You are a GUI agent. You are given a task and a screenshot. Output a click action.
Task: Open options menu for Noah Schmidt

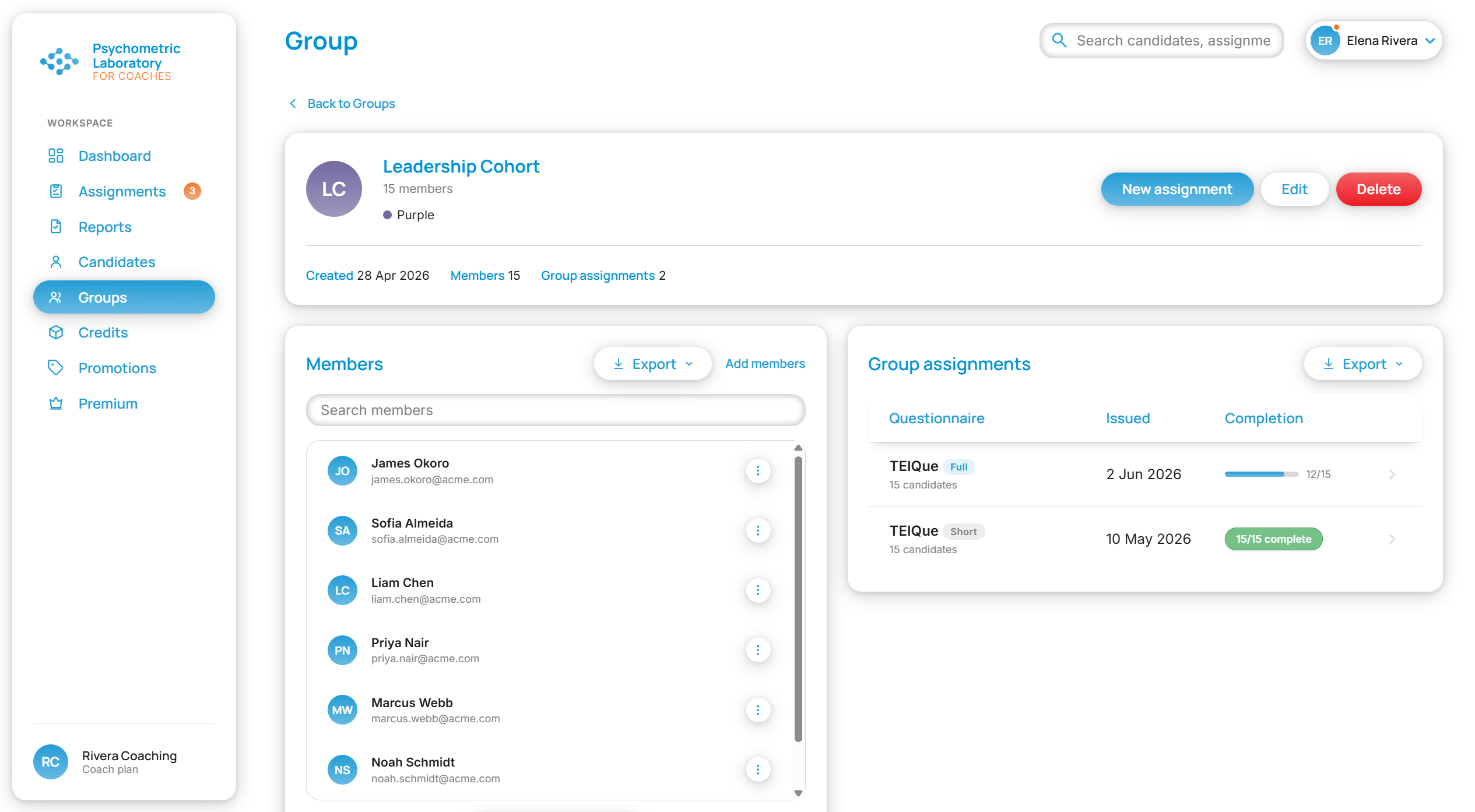pos(758,769)
